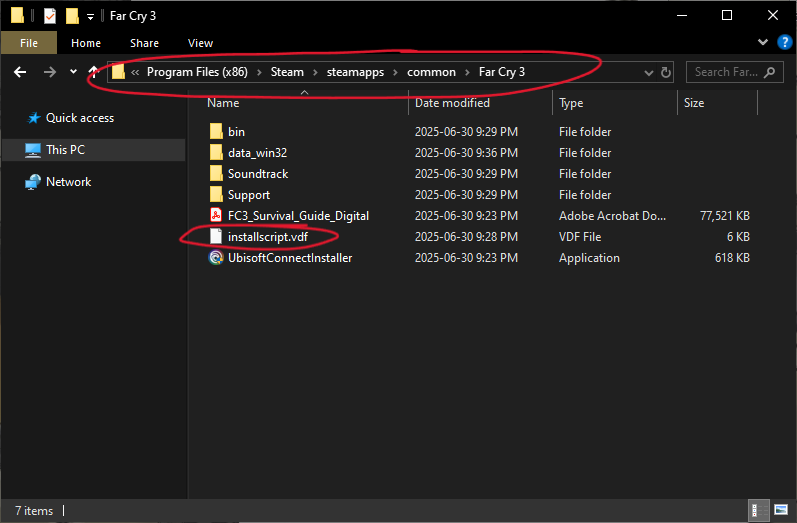
Task: Select the data_win32 folder
Action: click(x=257, y=152)
